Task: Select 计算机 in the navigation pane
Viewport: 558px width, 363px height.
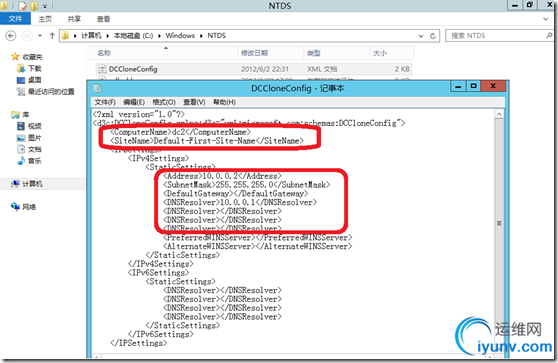Action: (32, 184)
